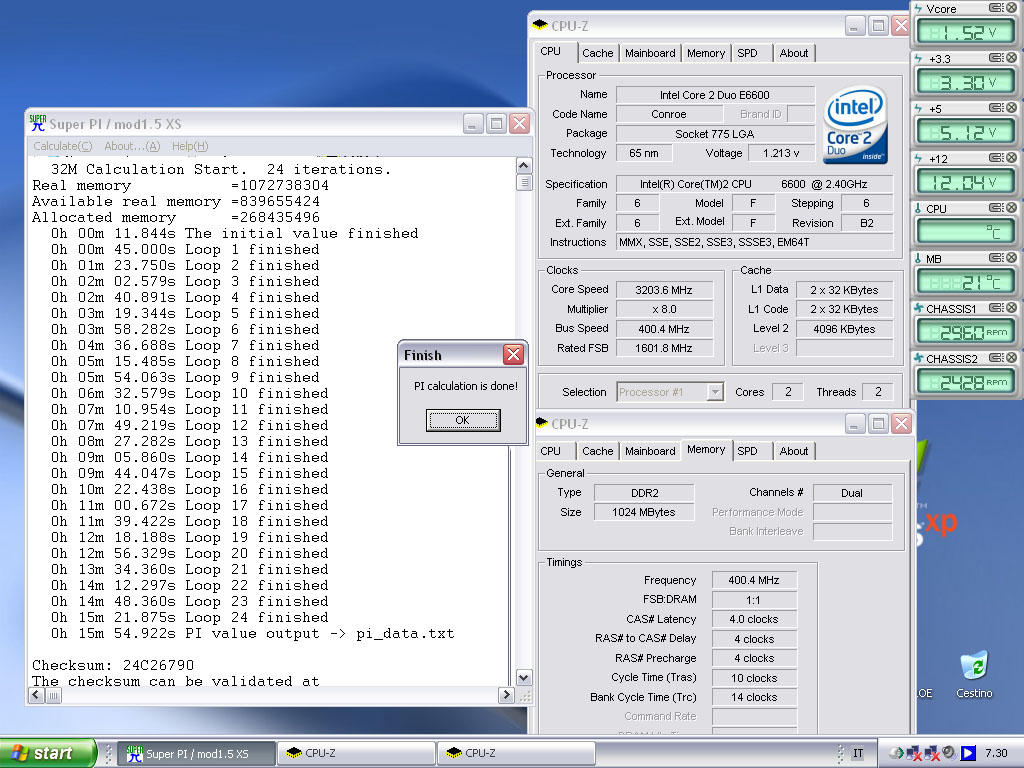Screen dimensions: 1024x768
Task: Click the taskbar clock showing 7.30
Action: coord(996,753)
